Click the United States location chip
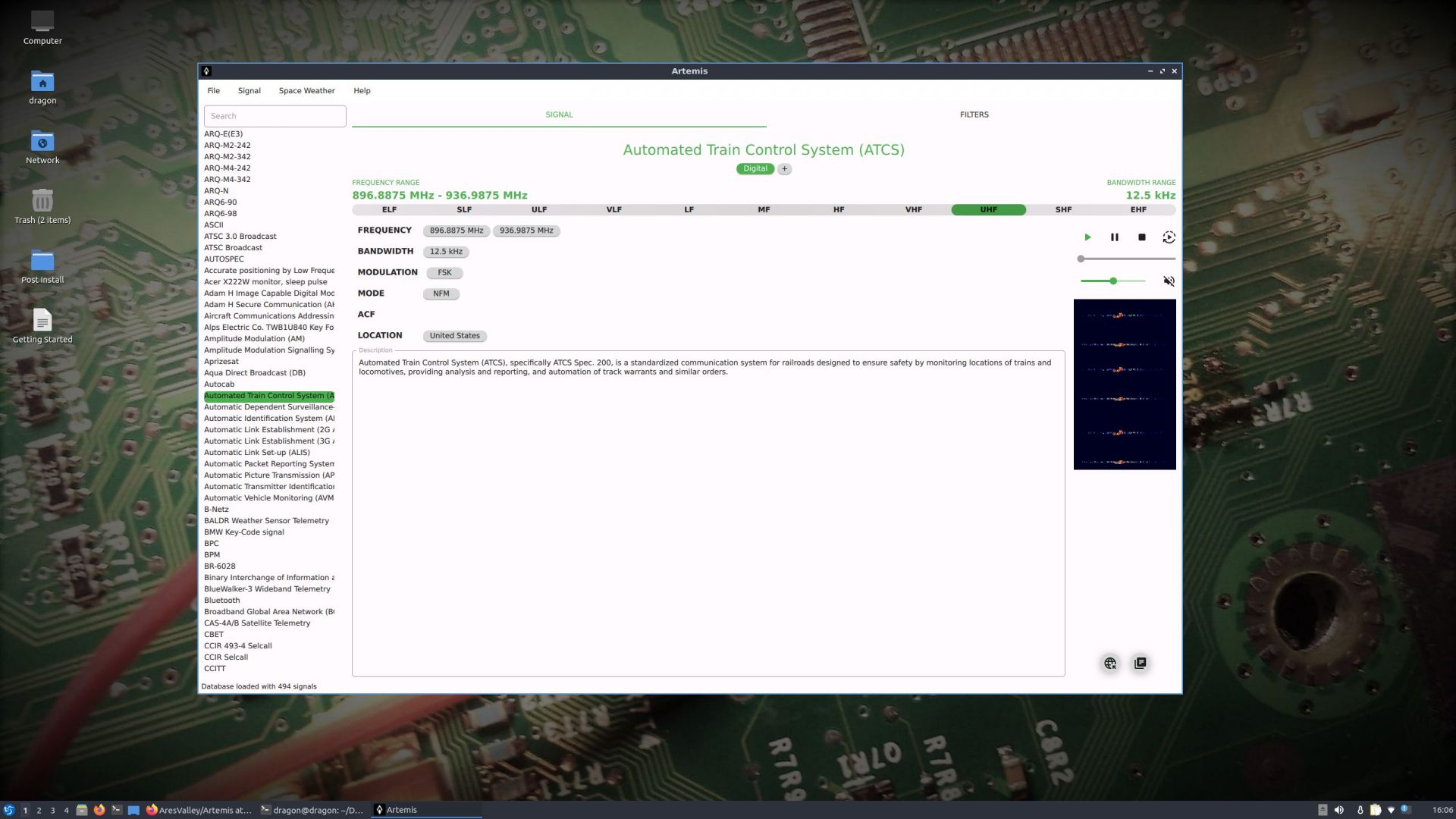Image resolution: width=1456 pixels, height=819 pixels. [x=454, y=335]
